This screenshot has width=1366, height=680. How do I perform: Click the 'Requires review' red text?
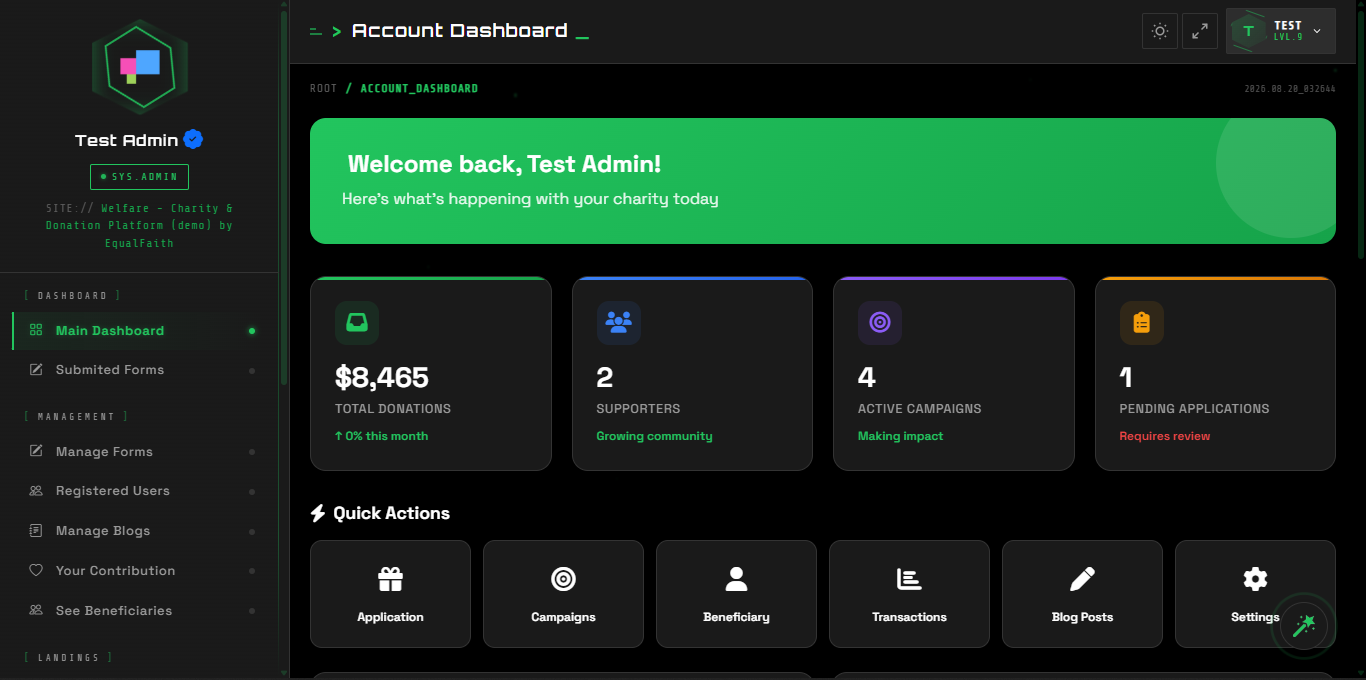[1164, 436]
